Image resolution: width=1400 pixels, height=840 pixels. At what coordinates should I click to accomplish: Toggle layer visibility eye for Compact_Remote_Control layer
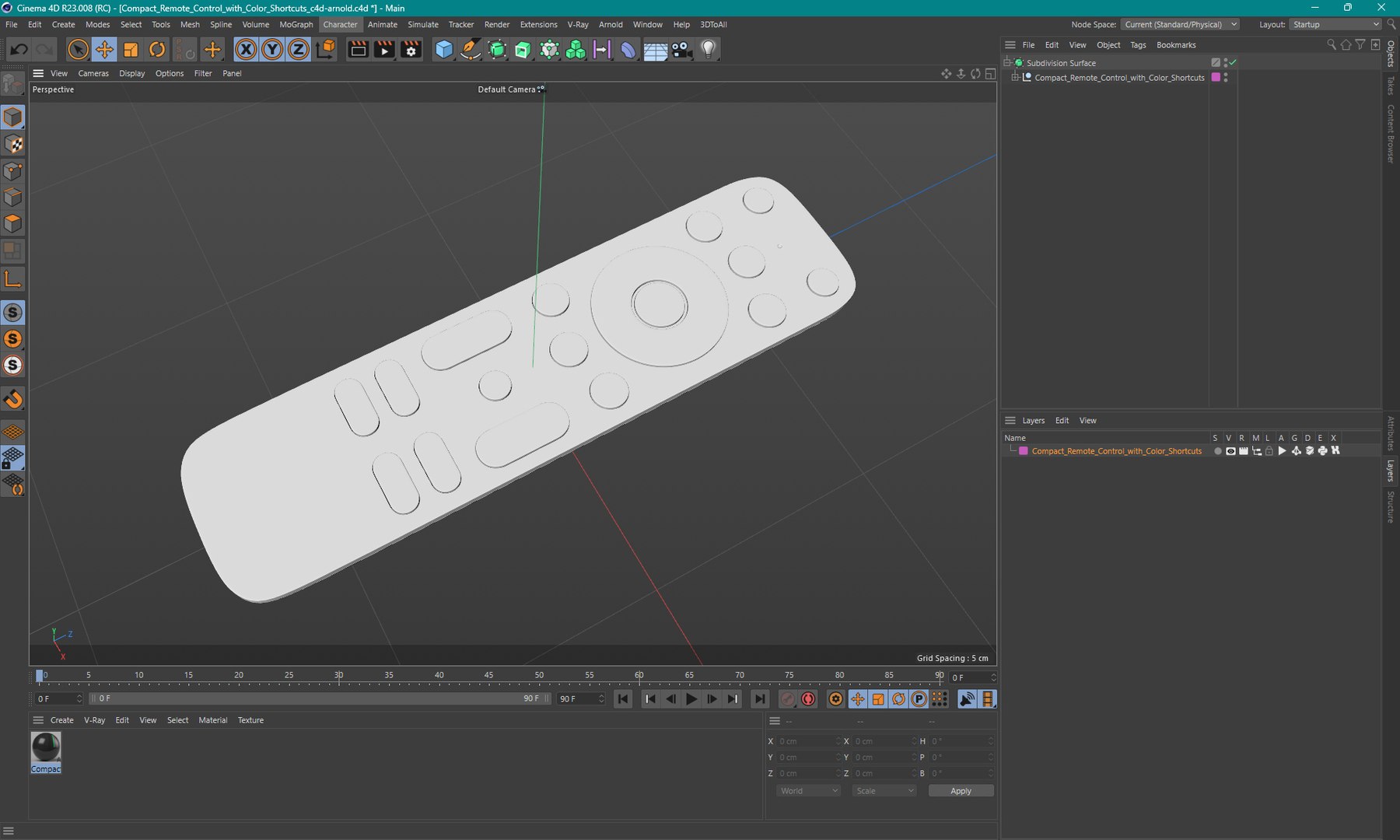(1230, 451)
